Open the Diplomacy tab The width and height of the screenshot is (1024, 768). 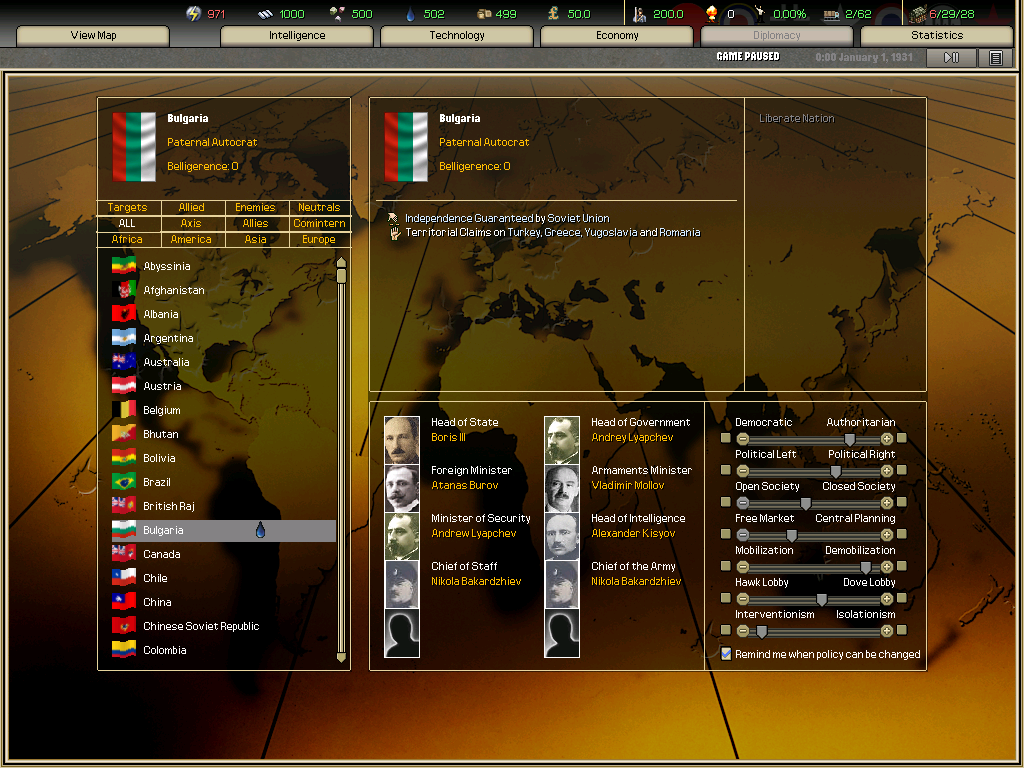[x=776, y=35]
